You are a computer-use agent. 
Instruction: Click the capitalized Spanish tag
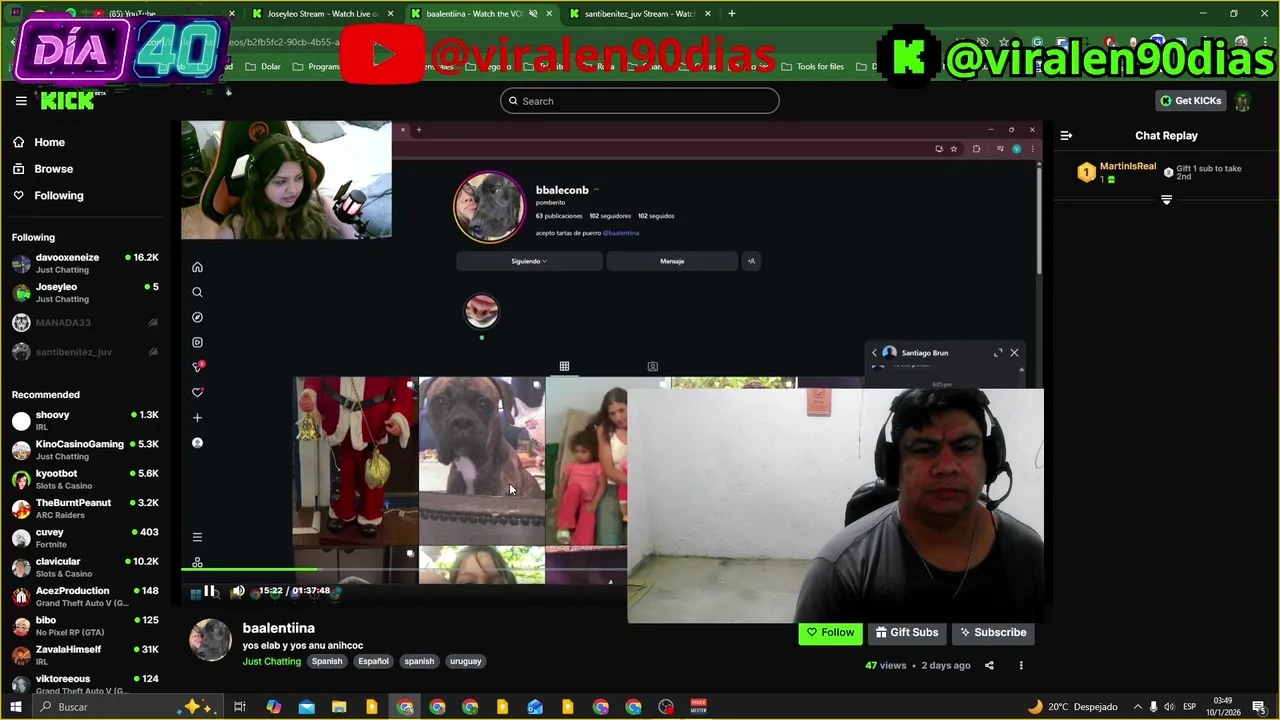(x=327, y=661)
